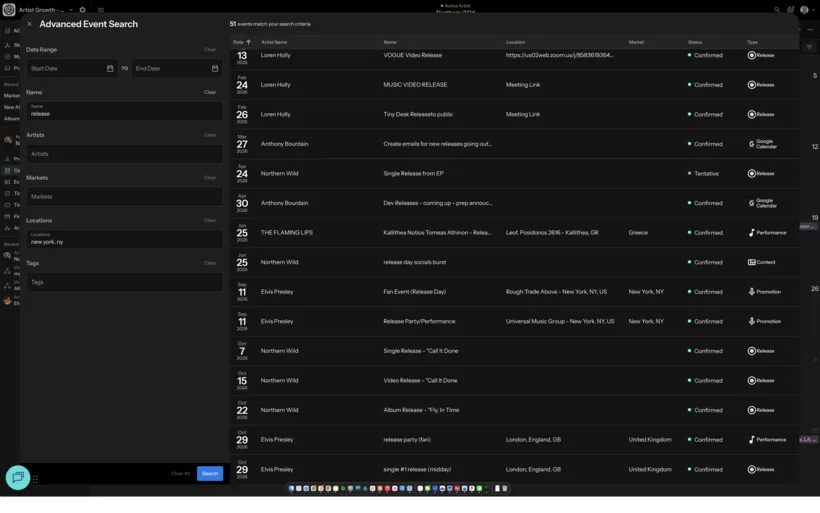
Task: Open the End Date calendar picker icon
Action: point(215,69)
